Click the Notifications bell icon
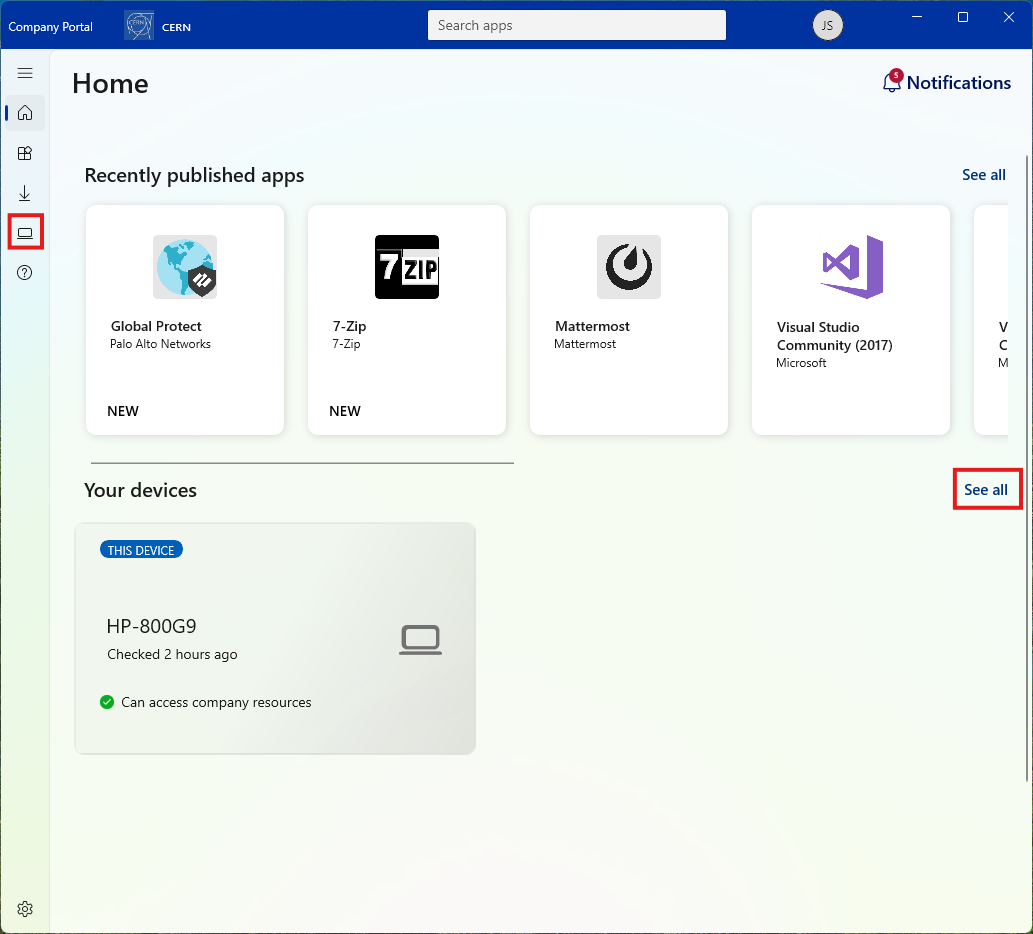The height and width of the screenshot is (934, 1033). [x=892, y=82]
